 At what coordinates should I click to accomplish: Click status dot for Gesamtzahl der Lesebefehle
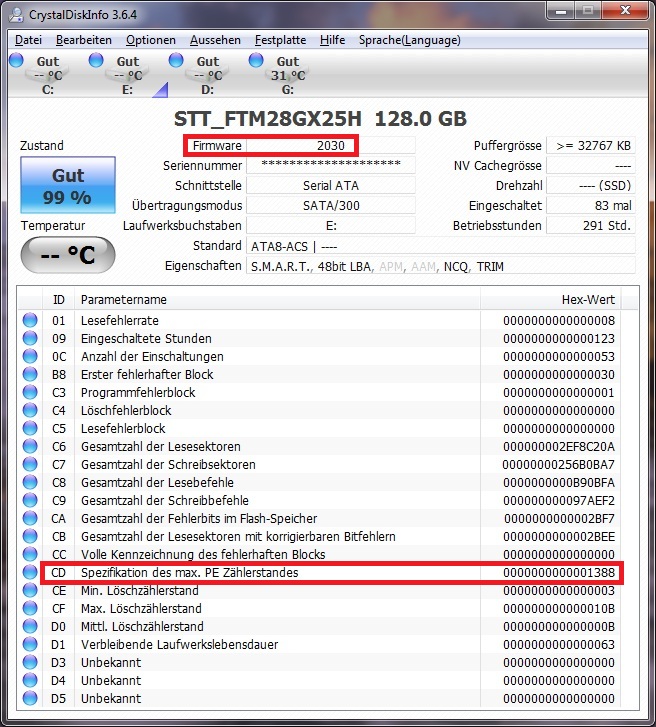(x=30, y=482)
